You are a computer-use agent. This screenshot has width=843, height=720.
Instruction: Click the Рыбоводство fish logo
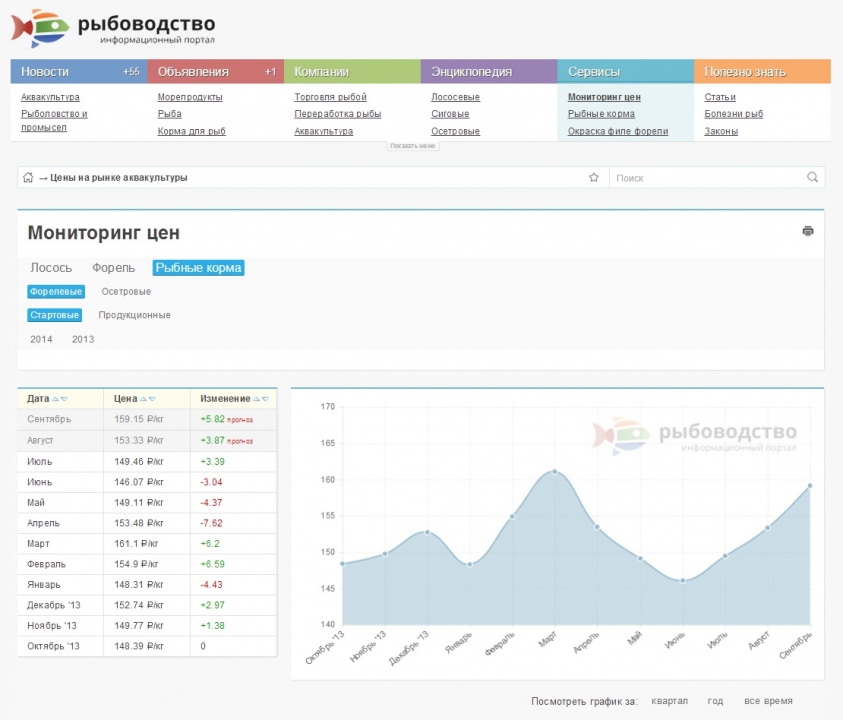pyautogui.click(x=40, y=27)
